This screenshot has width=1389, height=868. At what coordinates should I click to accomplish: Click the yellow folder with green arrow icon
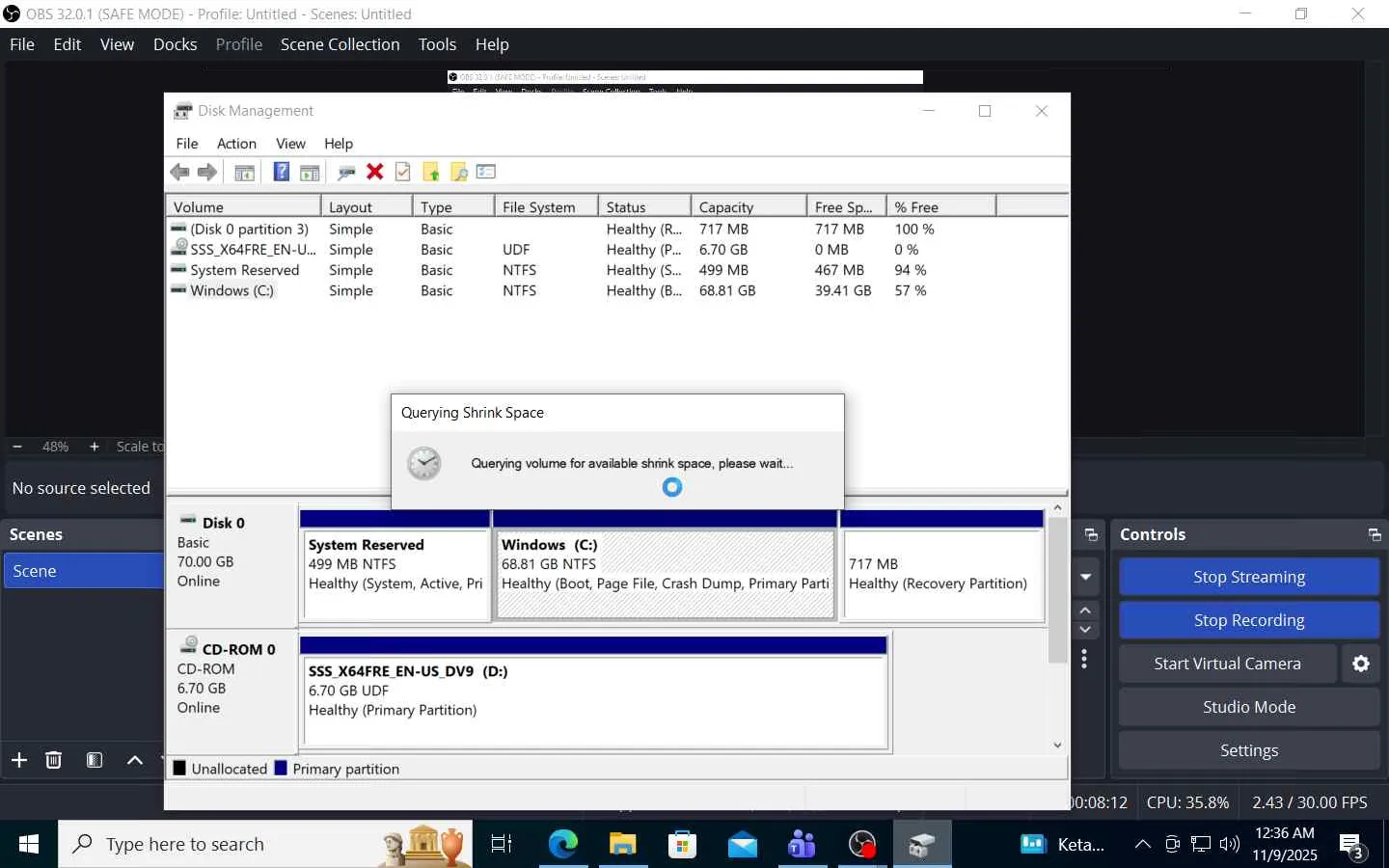tap(430, 172)
